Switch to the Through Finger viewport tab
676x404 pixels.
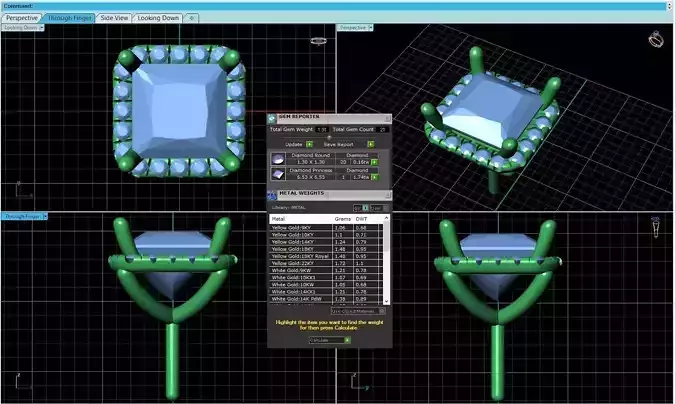click(69, 18)
